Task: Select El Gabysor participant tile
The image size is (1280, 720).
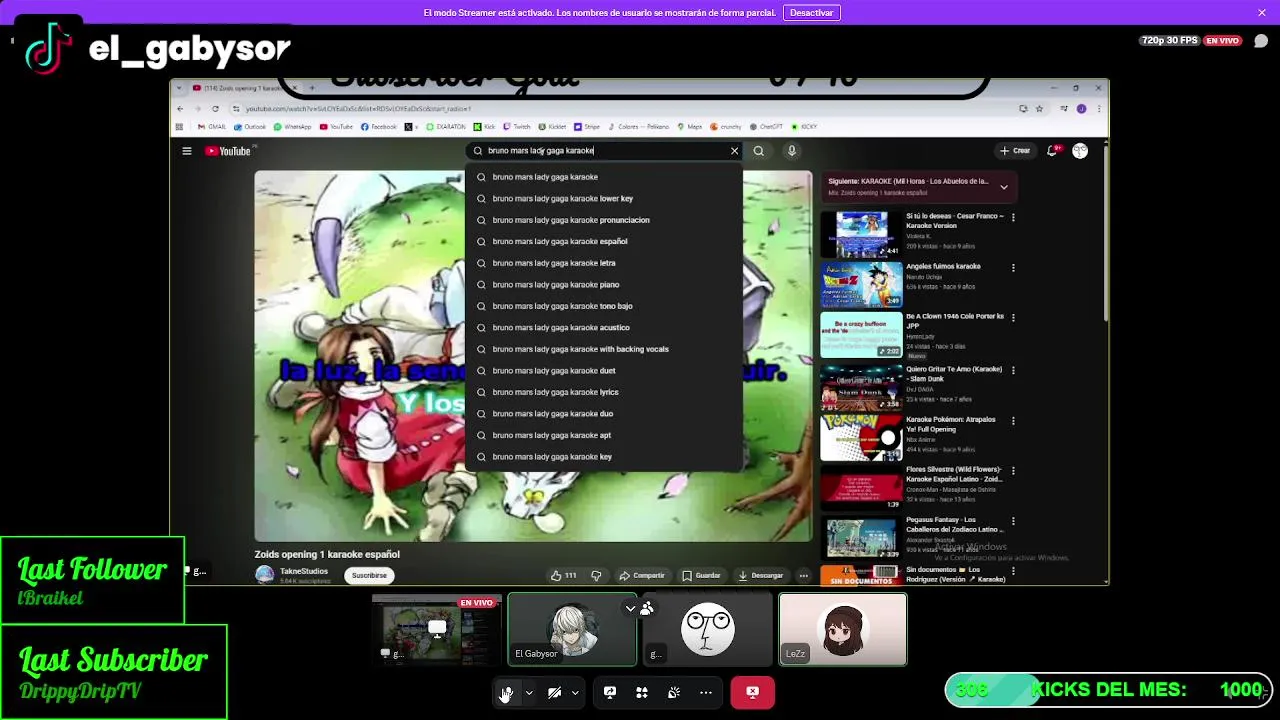Action: tap(572, 629)
